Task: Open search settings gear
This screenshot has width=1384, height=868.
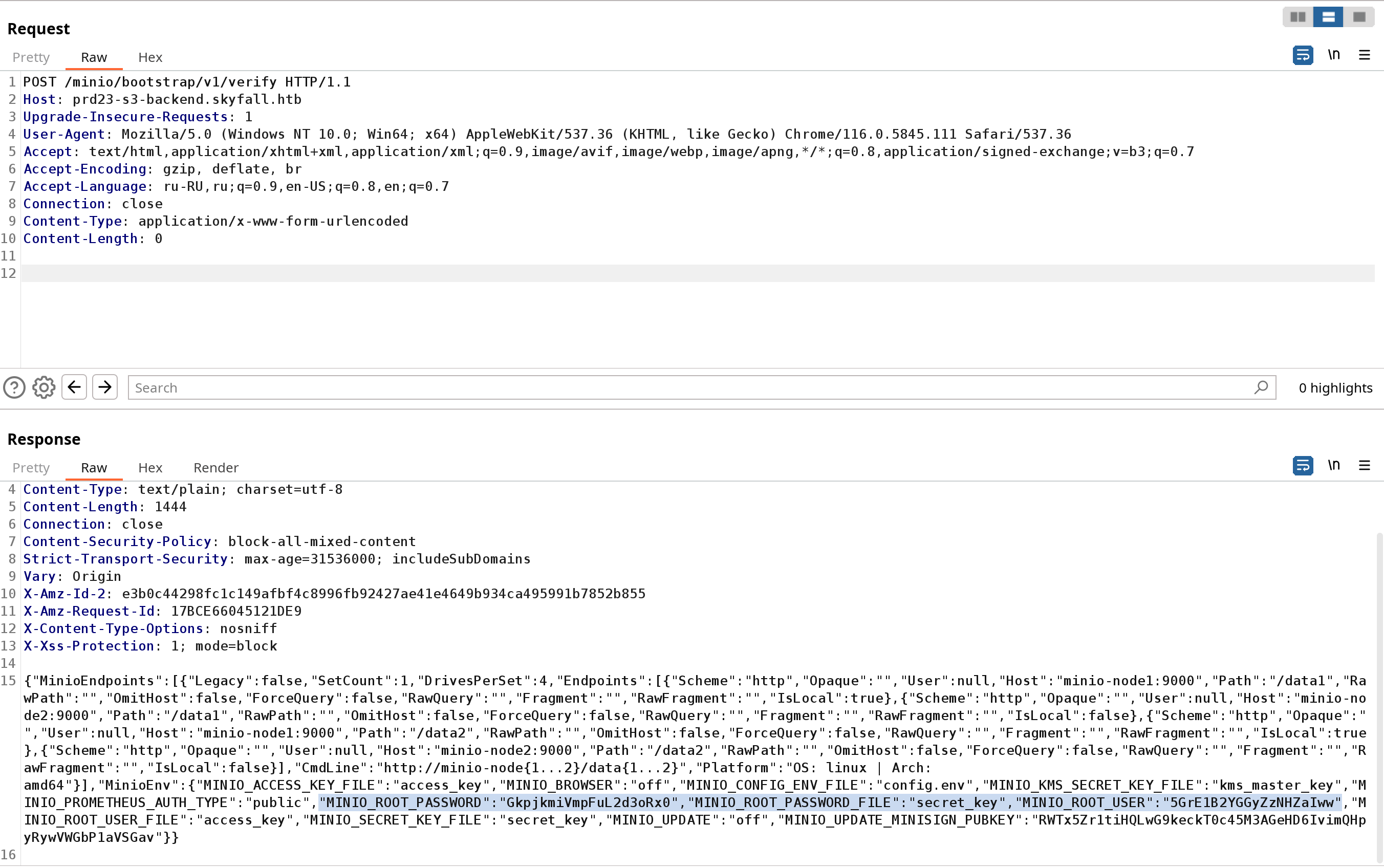Action: 44,387
